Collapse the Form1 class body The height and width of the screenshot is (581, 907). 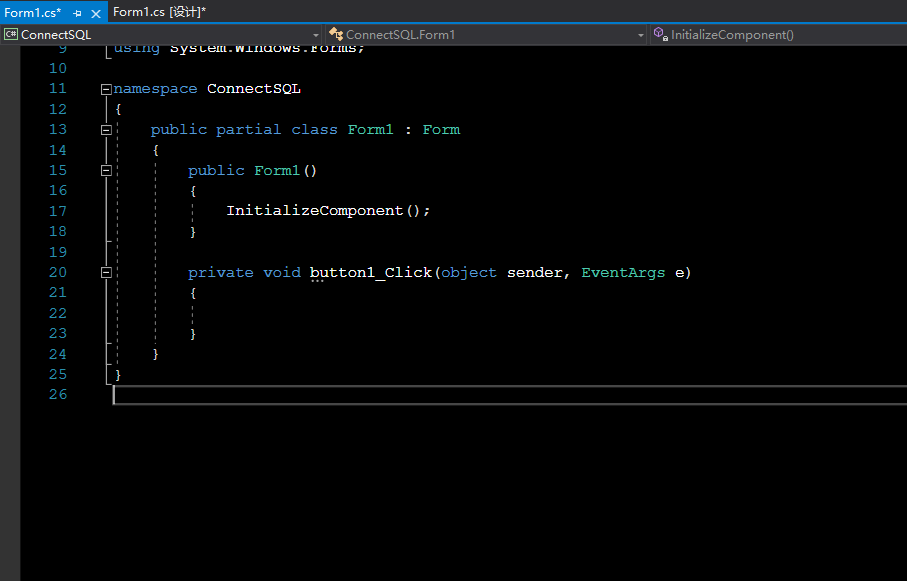(106, 129)
